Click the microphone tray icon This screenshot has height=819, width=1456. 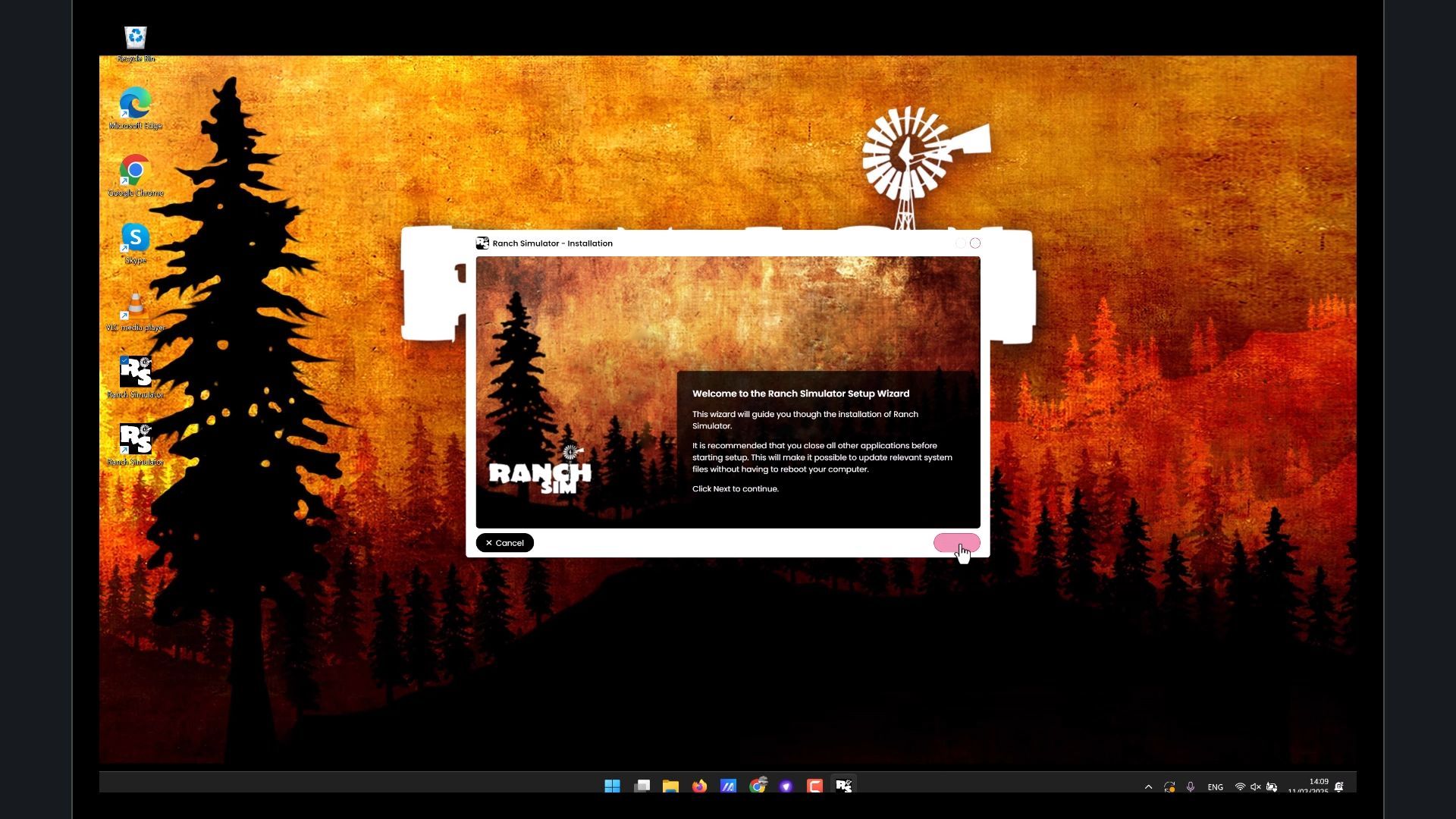[x=1191, y=787]
